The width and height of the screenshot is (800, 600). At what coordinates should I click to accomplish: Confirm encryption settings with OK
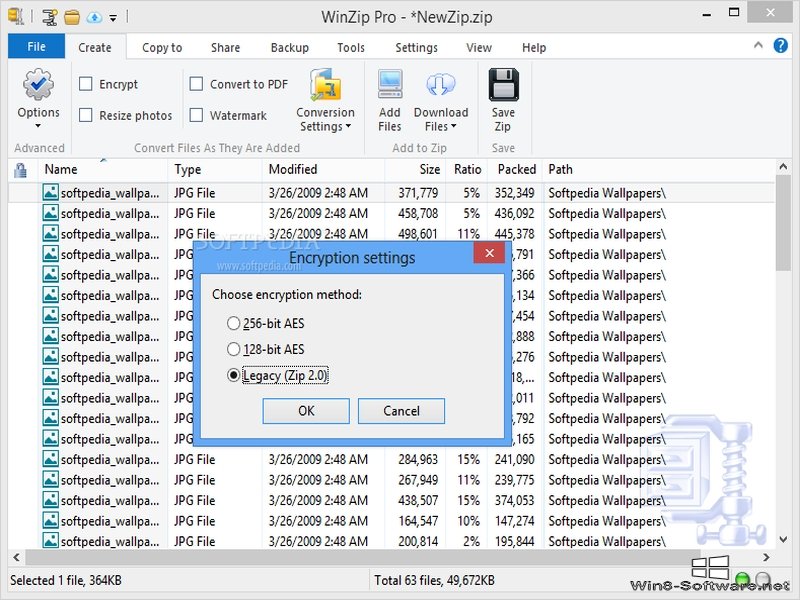[306, 411]
